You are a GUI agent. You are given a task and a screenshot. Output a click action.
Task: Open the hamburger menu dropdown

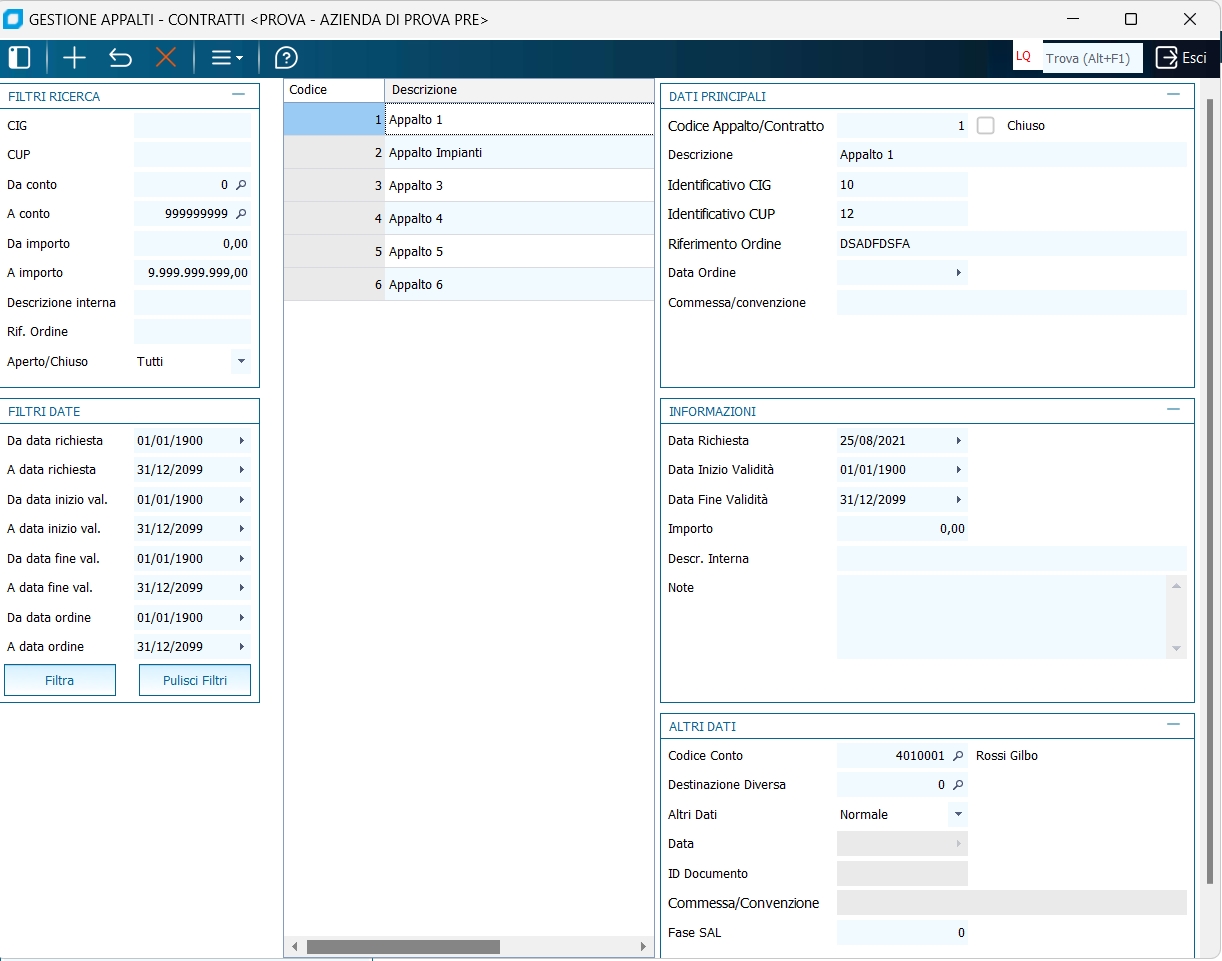point(226,58)
